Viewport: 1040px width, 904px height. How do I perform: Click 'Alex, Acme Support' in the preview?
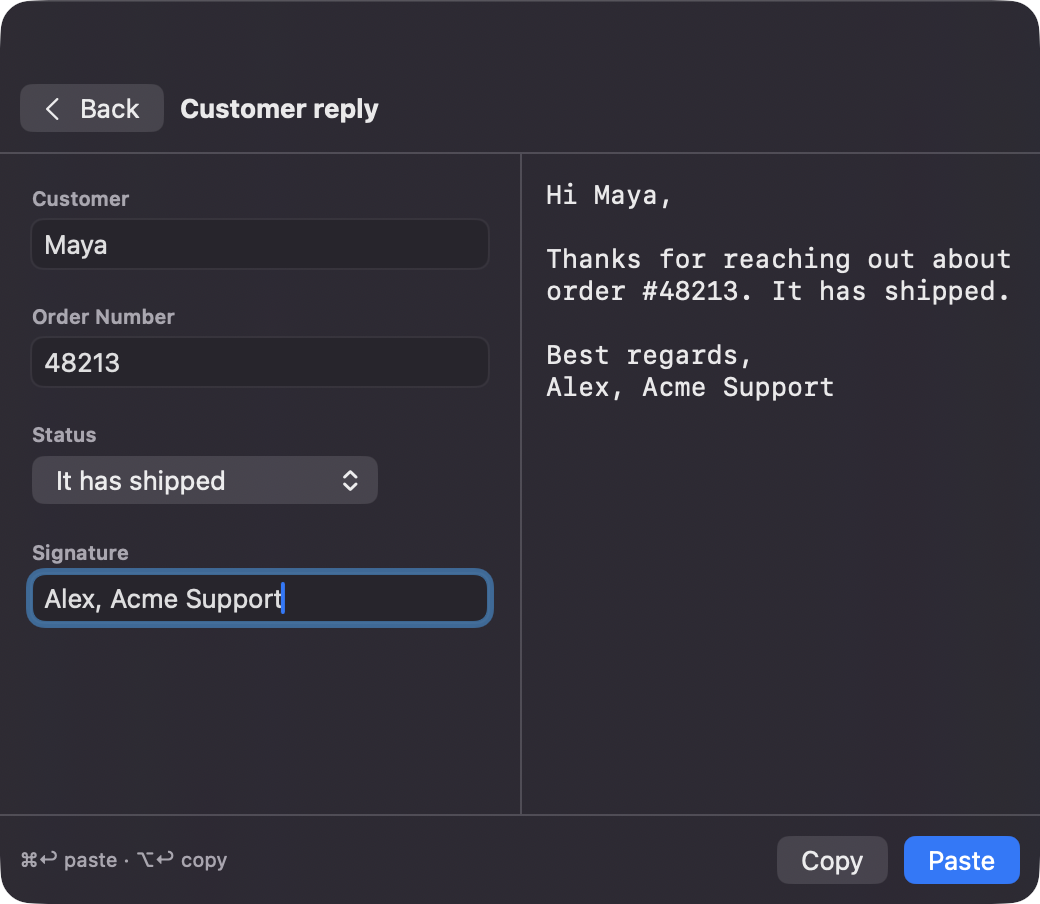pyautogui.click(x=690, y=387)
